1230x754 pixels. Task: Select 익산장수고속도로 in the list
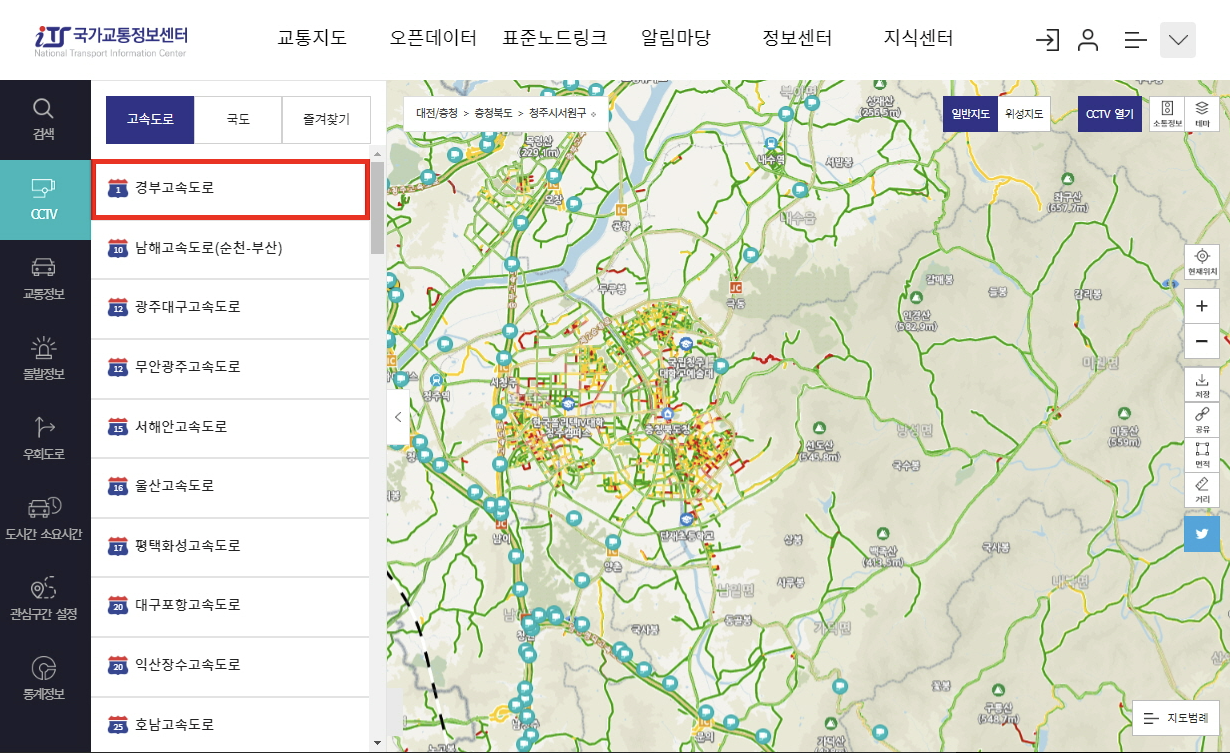[x=230, y=665]
